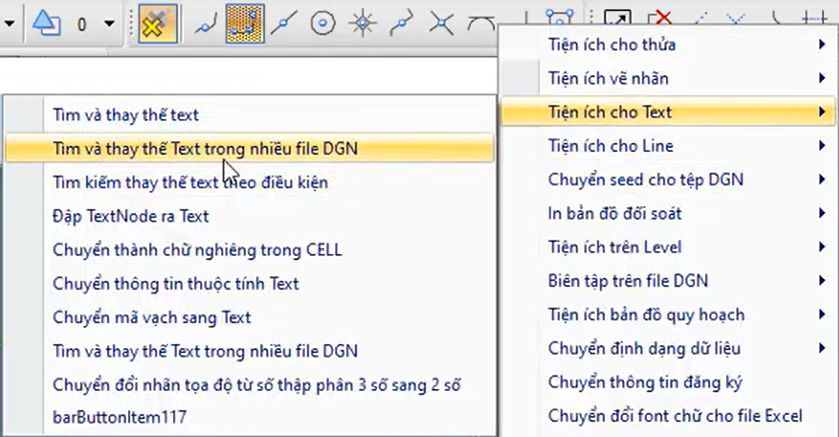Select the Tangent snap arc icon
Image resolution: width=839 pixels, height=437 pixels.
[x=480, y=23]
